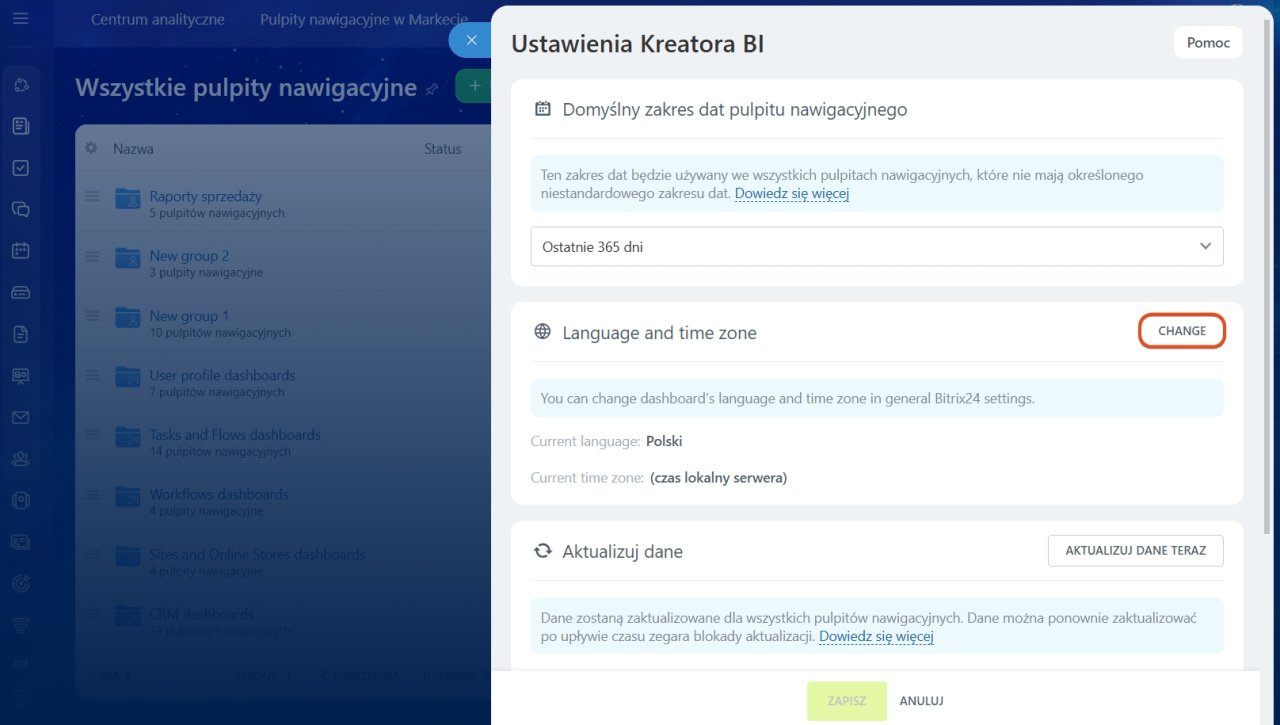
Task: Click the green add button behind the panel
Action: [x=474, y=87]
